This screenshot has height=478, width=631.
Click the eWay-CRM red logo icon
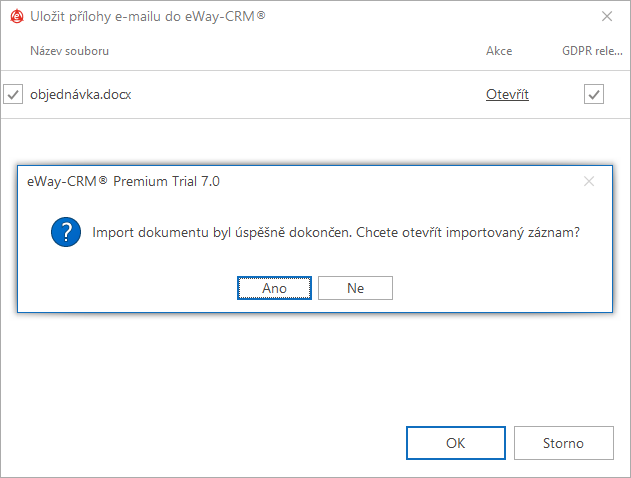(x=17, y=16)
